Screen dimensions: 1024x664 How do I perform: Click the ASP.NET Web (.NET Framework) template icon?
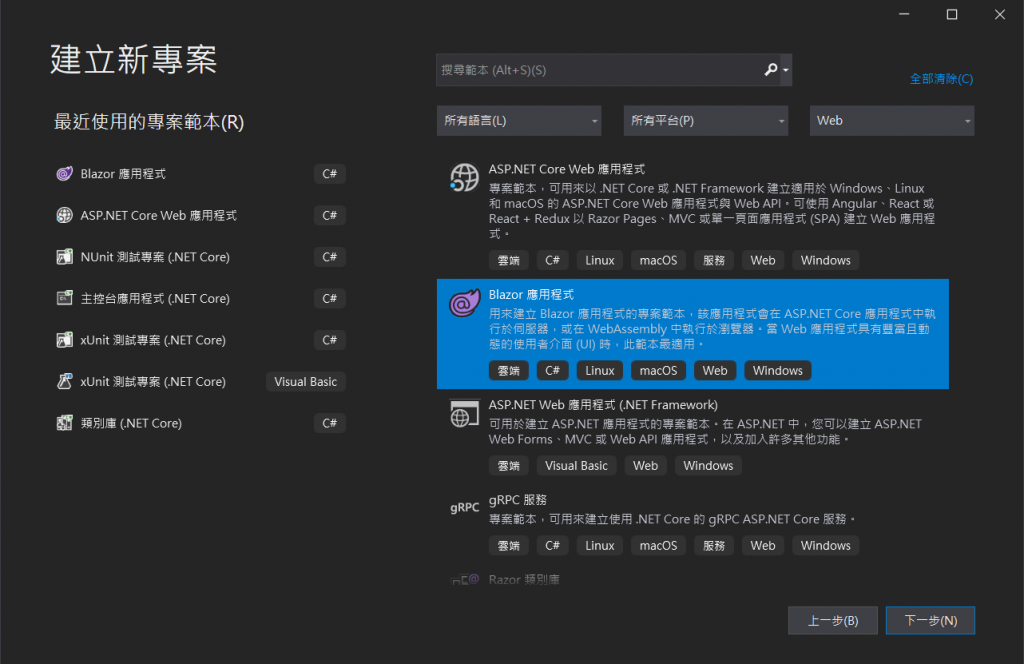pyautogui.click(x=464, y=414)
